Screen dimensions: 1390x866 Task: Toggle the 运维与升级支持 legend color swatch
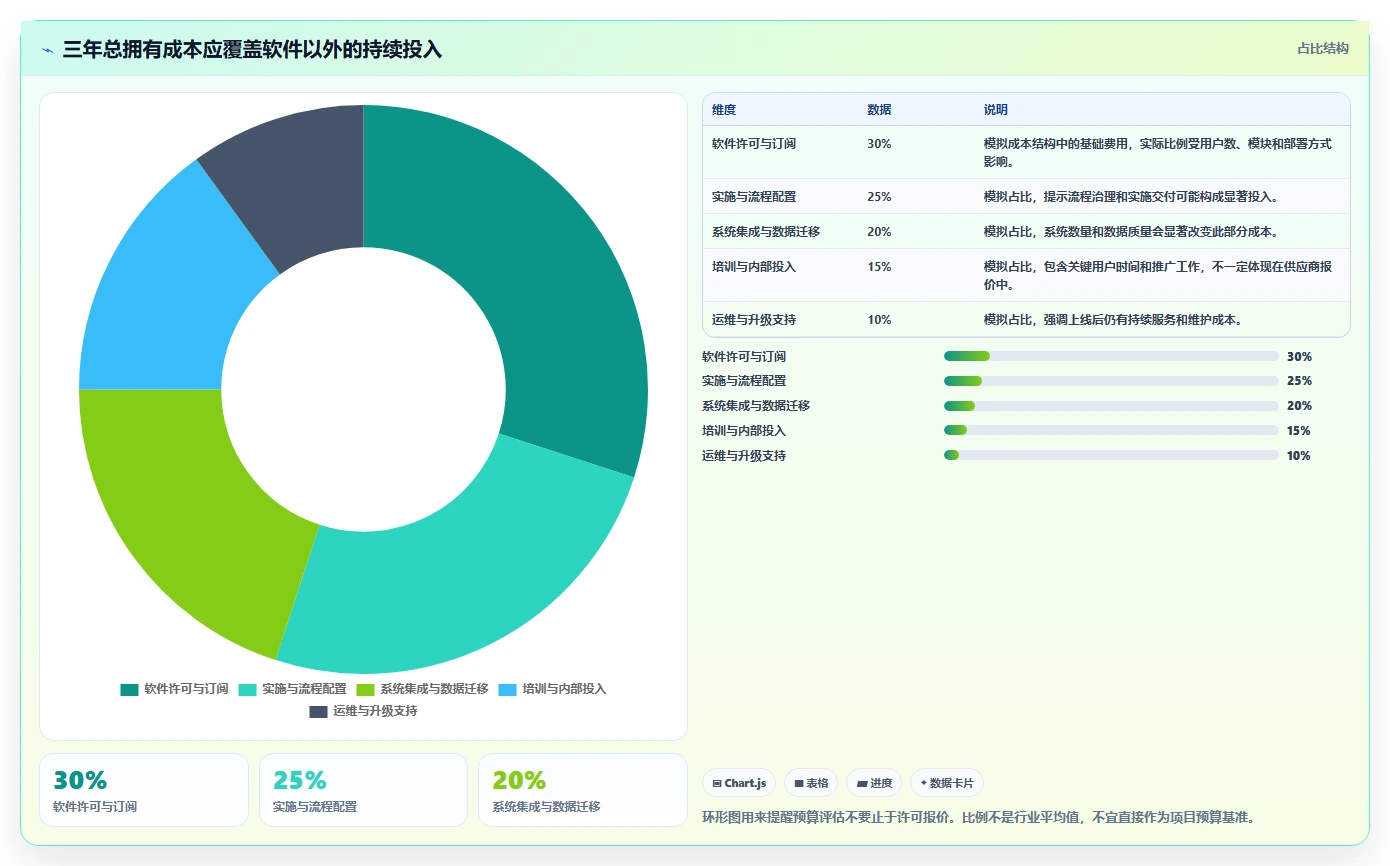pyautogui.click(x=318, y=711)
